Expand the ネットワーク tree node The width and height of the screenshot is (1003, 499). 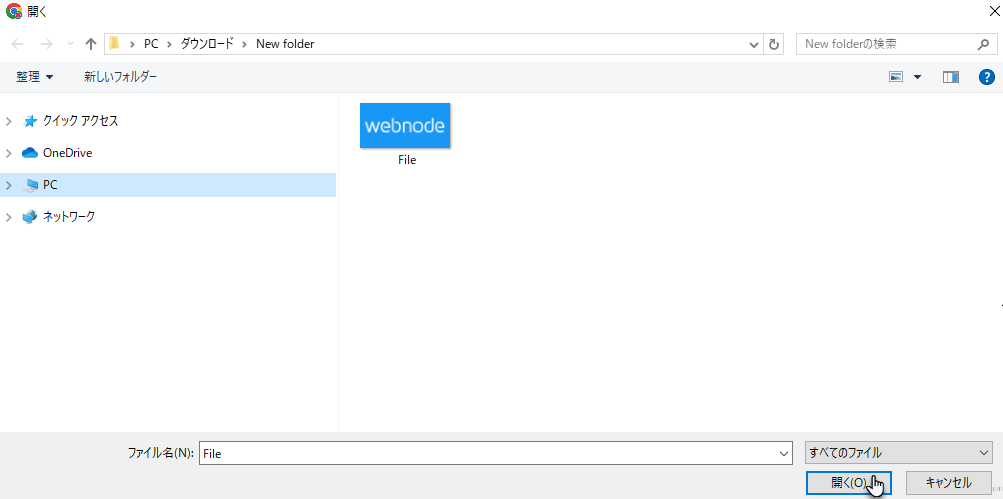8,217
